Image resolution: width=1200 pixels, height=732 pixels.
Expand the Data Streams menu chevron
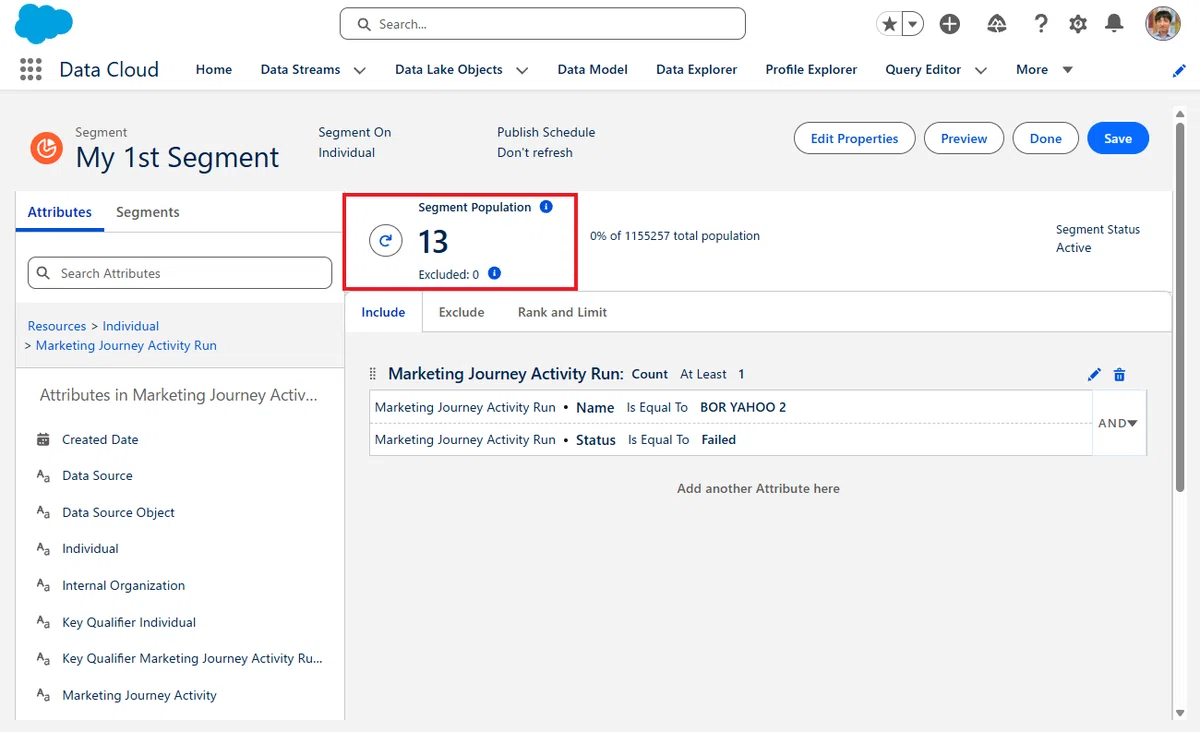[360, 70]
